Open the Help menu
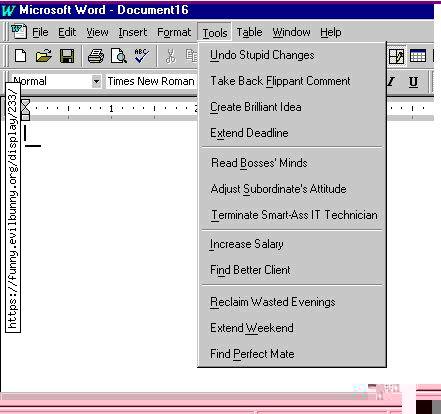The height and width of the screenshot is (414, 441). coord(331,32)
